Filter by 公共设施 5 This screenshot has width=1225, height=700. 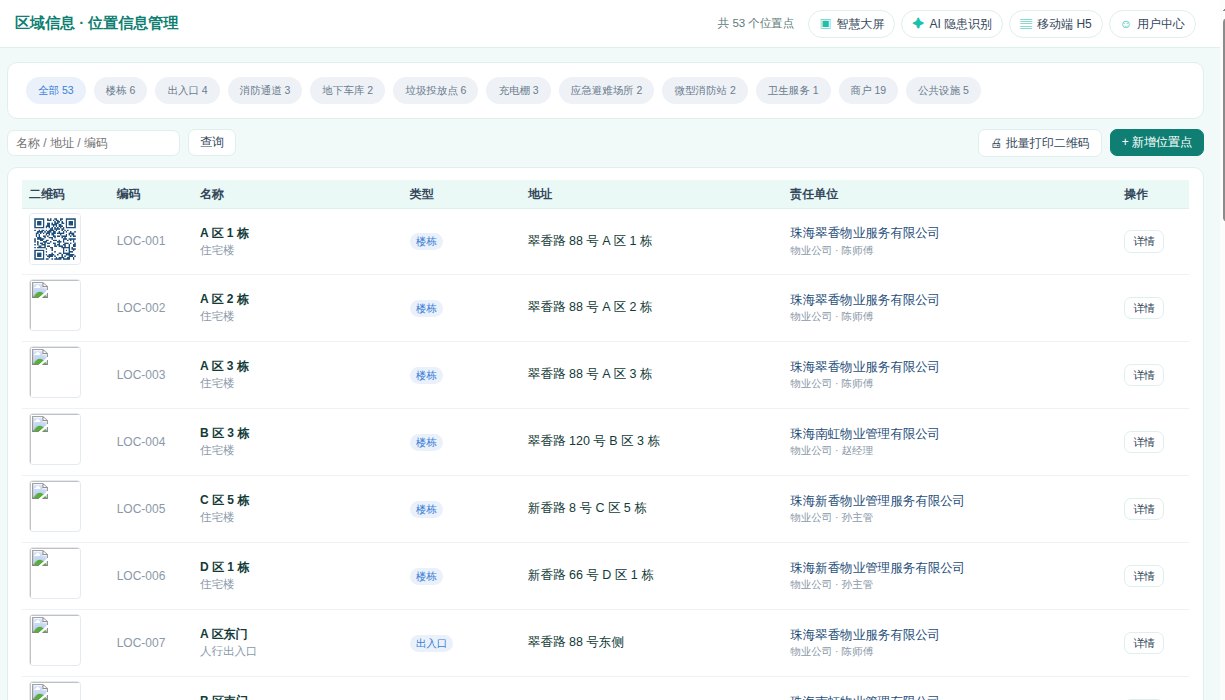coord(943,91)
